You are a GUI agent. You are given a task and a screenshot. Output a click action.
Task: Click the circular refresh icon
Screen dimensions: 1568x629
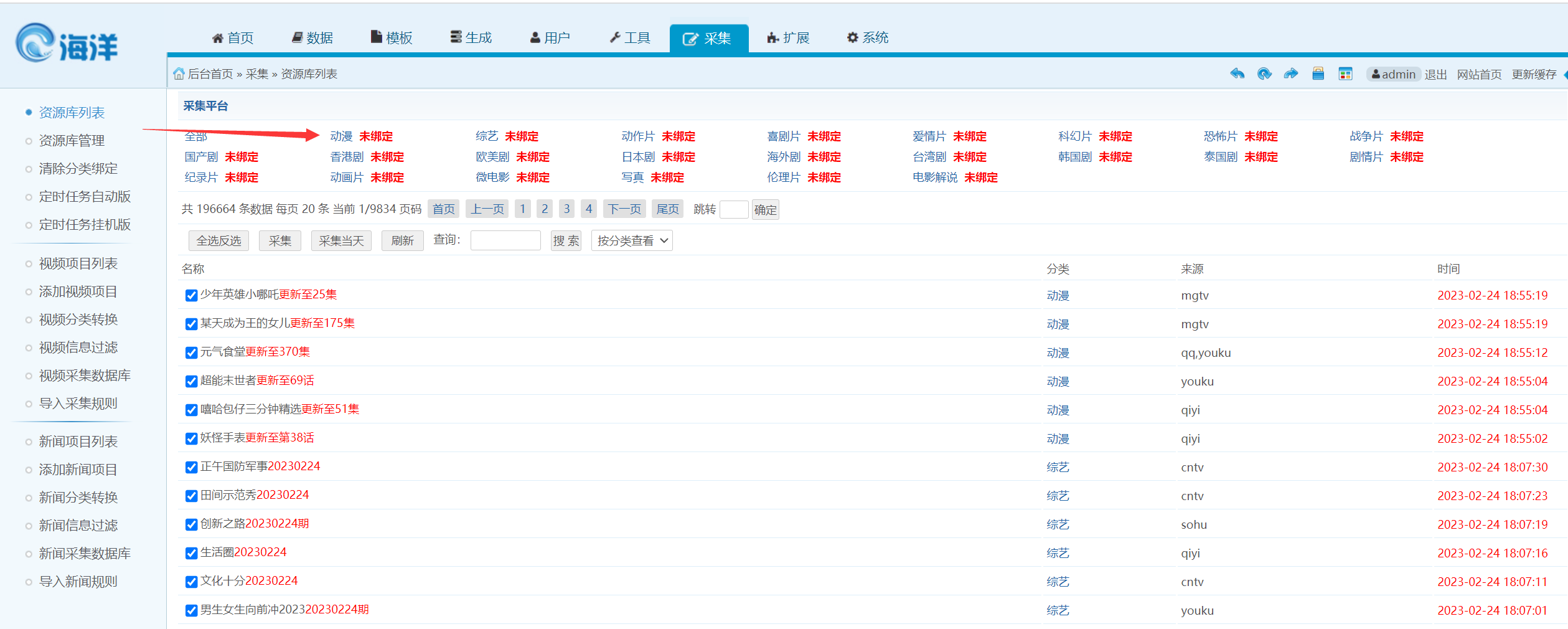coord(1264,74)
